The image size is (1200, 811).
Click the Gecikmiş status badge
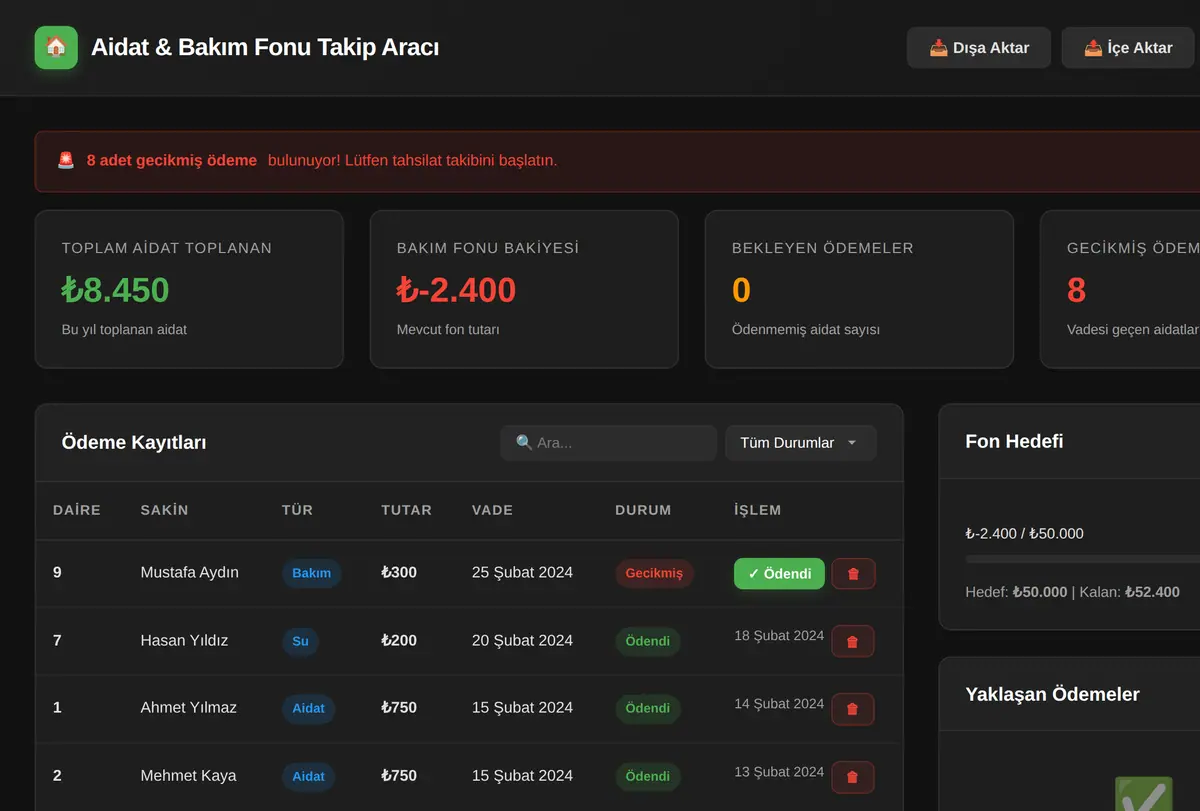point(654,574)
